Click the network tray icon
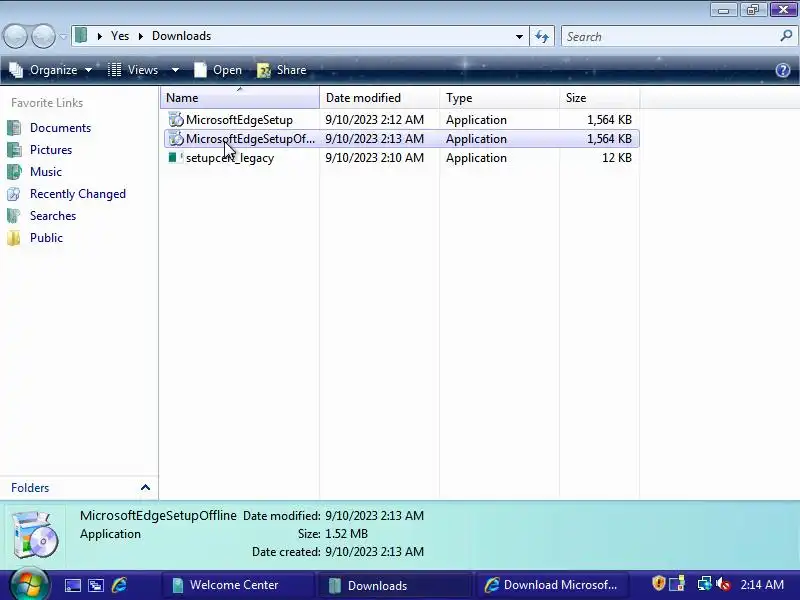Image resolution: width=800 pixels, height=600 pixels. [704, 584]
